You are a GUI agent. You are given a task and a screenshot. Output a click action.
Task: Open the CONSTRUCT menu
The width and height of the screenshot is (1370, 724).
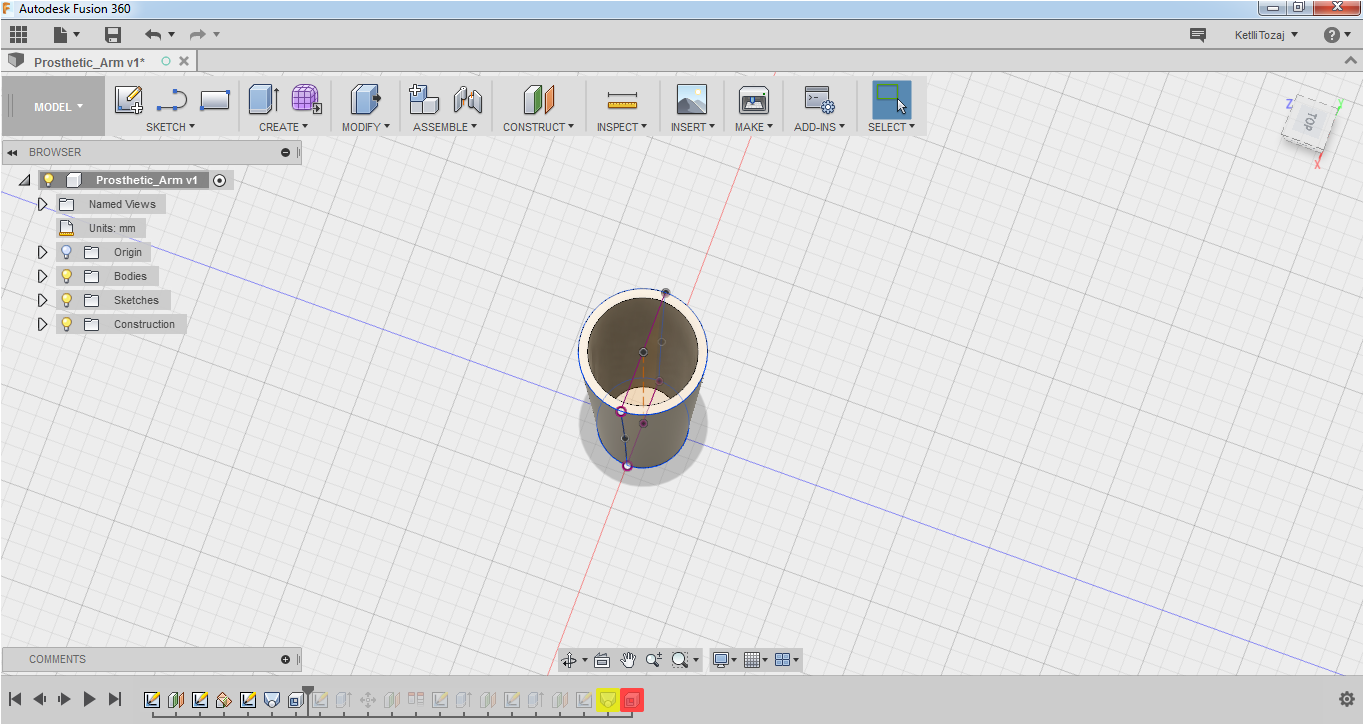coord(538,127)
